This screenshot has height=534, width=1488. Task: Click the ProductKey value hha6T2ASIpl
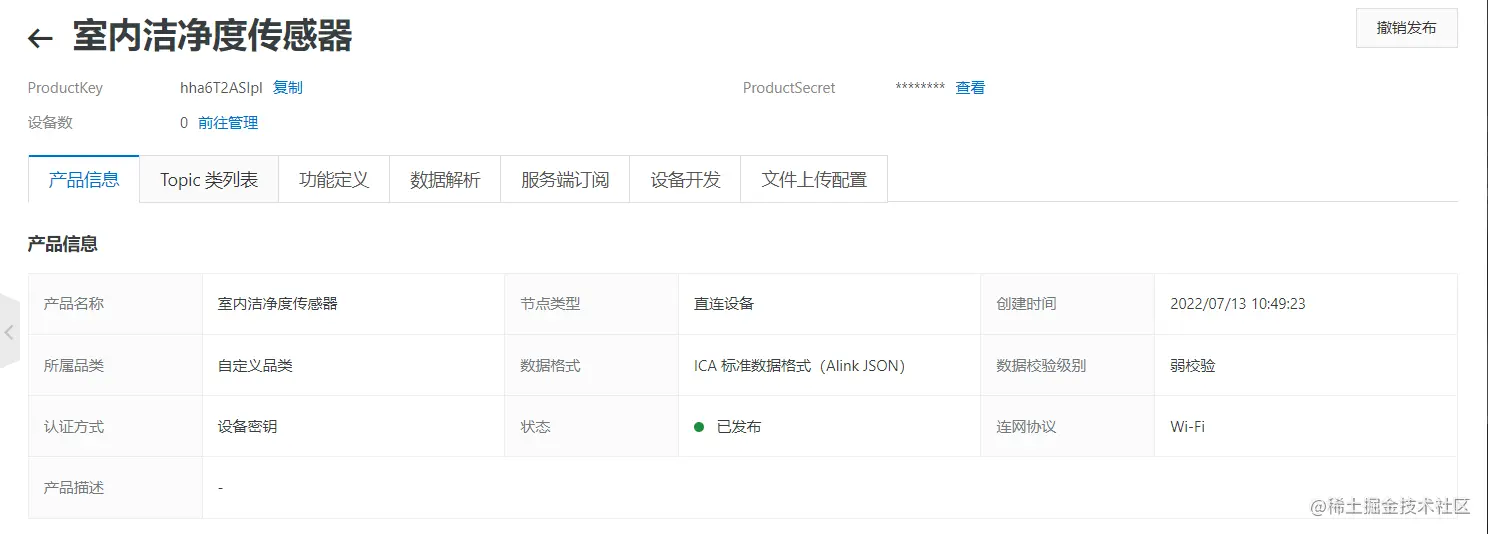(221, 88)
